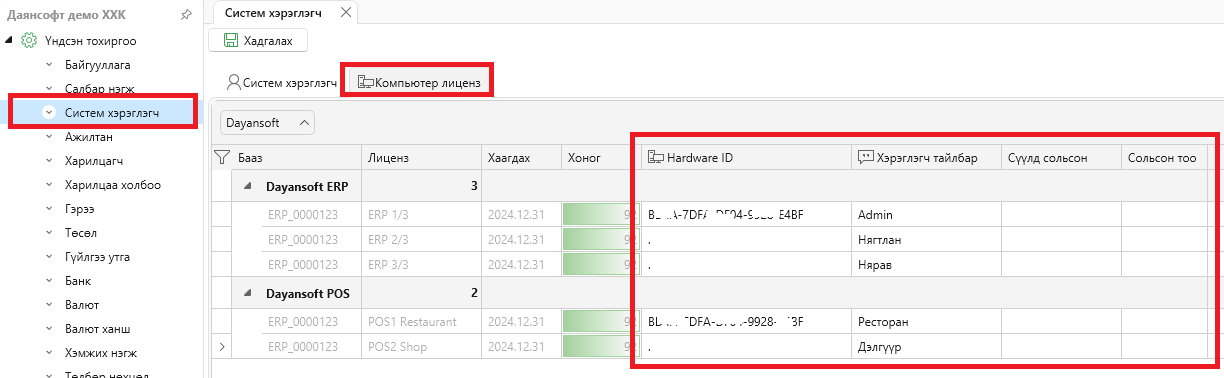Click the Хэрэглэгч тайлбар column header
This screenshot has height=378, width=1224.
coord(927,158)
